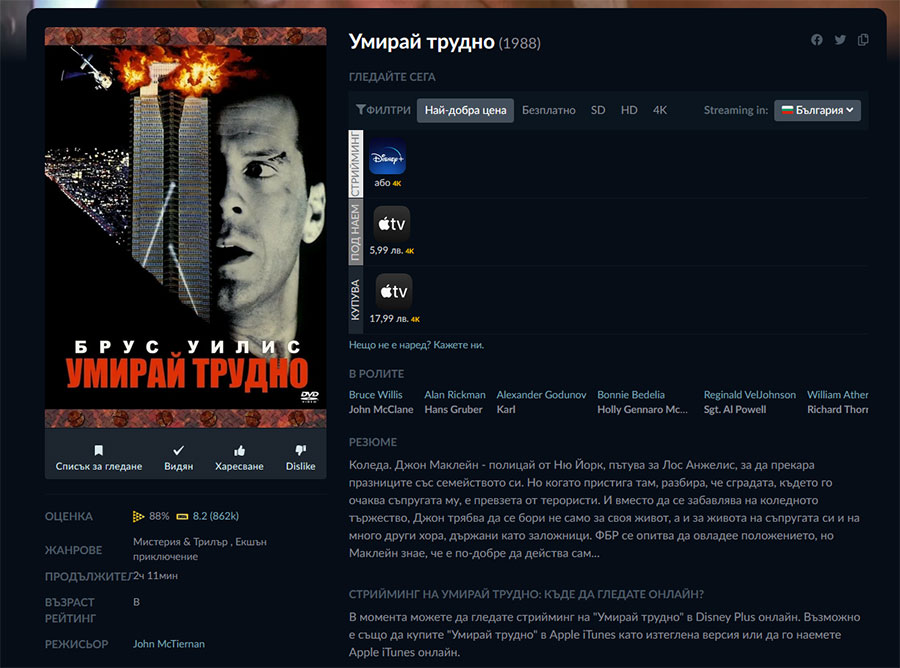Select the Безплатно filter tab
Image resolution: width=900 pixels, height=668 pixels.
pyautogui.click(x=548, y=110)
